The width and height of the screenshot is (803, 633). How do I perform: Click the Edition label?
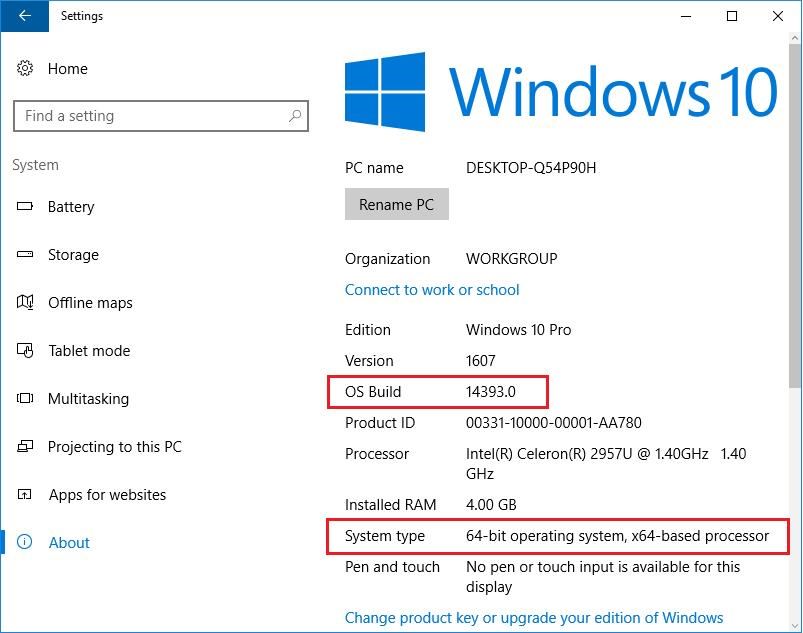click(368, 330)
